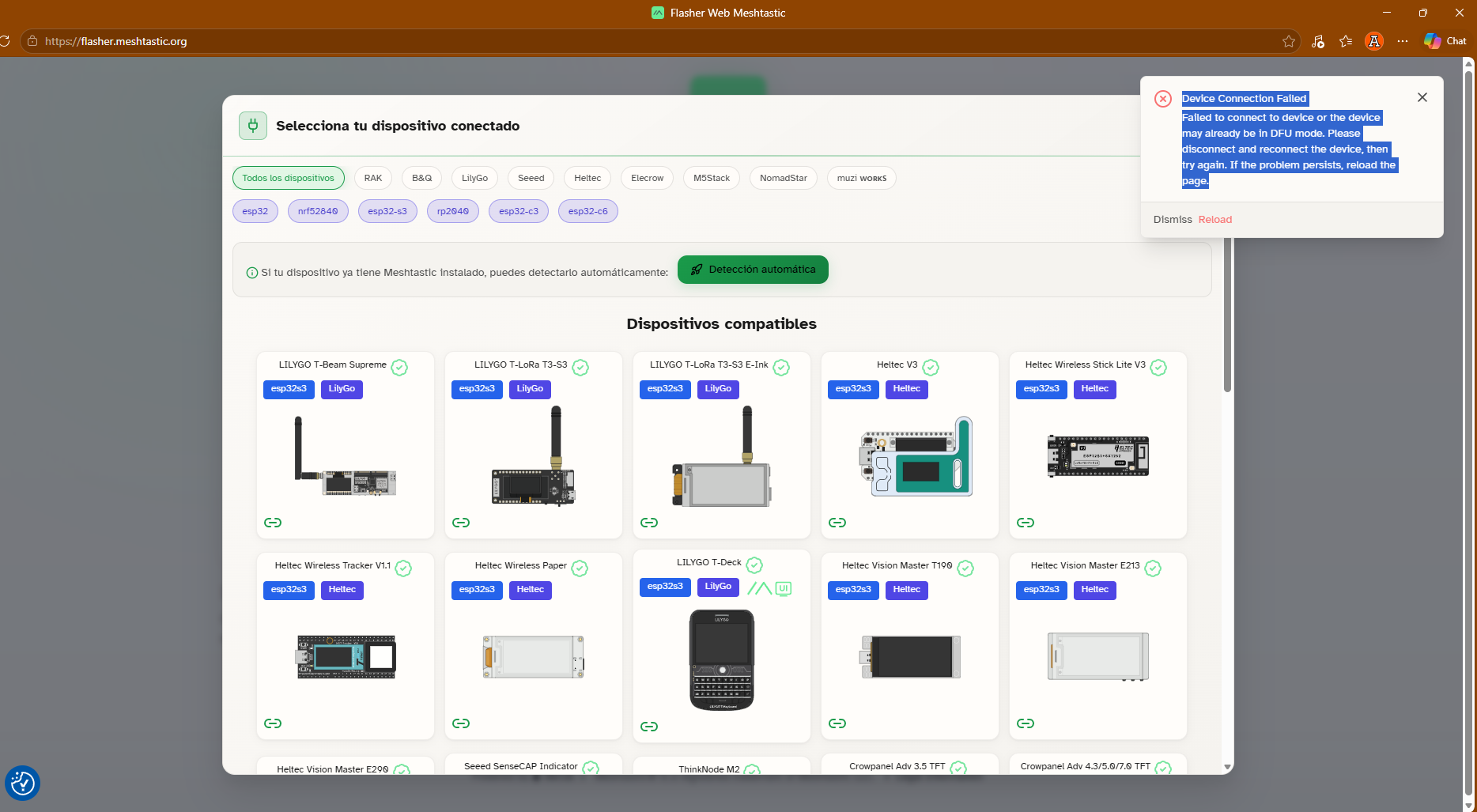Select the Todos los dispositivos filter
Screen dimensions: 1477x812
(x=289, y=178)
